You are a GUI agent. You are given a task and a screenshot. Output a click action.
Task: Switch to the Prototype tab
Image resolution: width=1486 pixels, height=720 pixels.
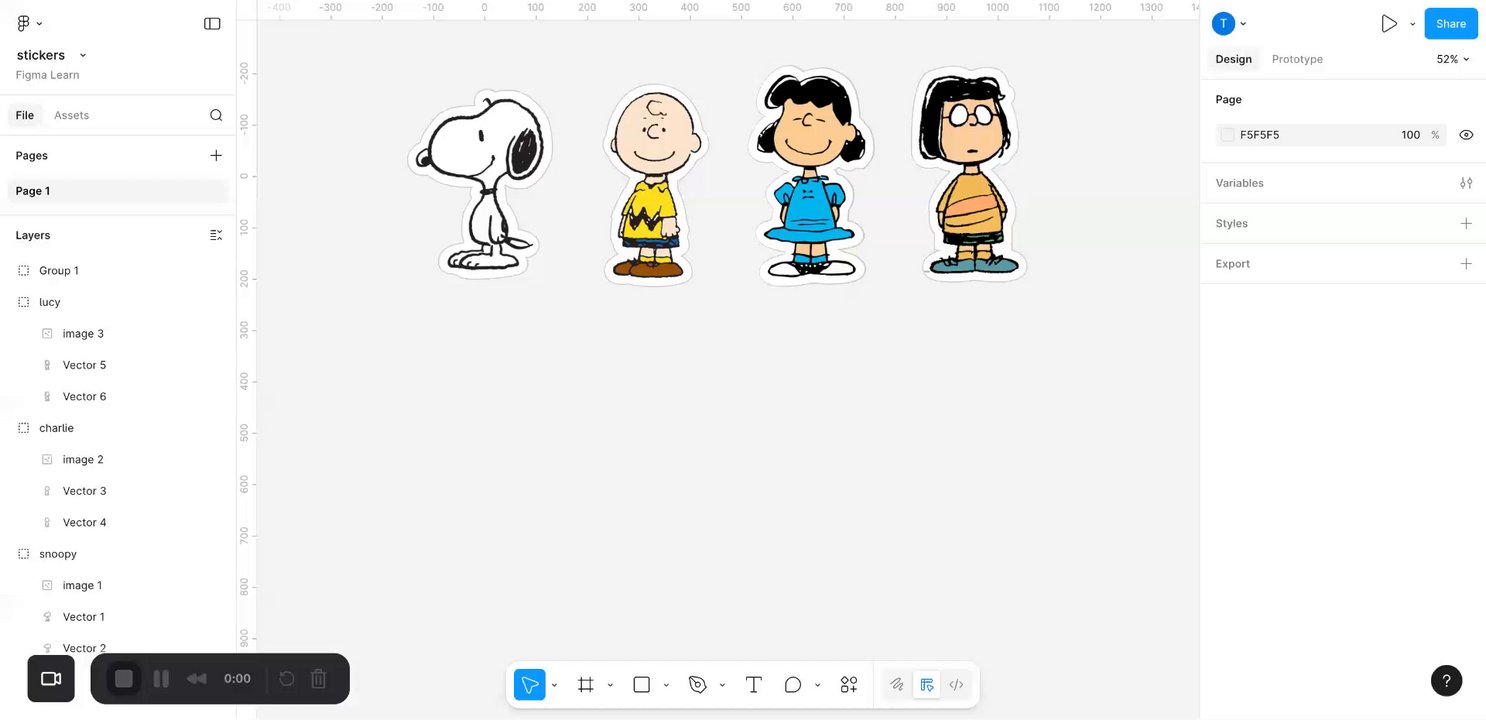pos(1297,59)
